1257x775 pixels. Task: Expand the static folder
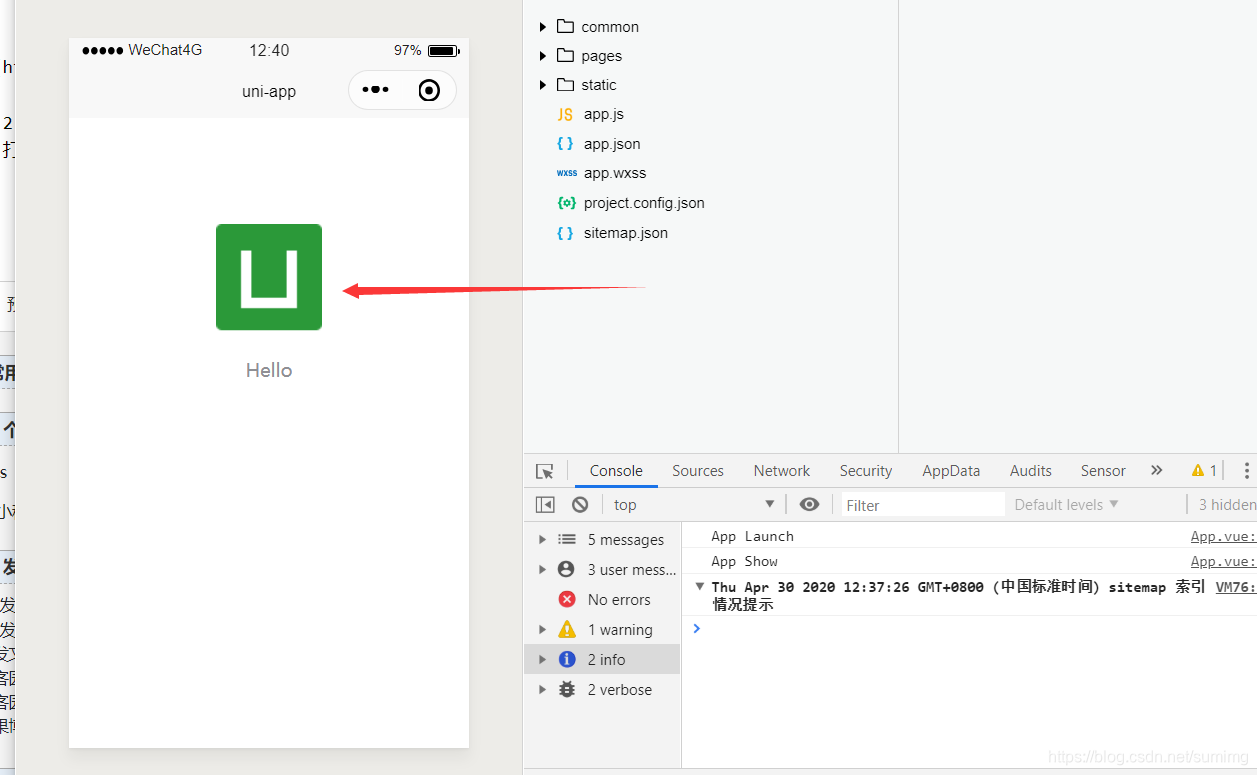(543, 85)
